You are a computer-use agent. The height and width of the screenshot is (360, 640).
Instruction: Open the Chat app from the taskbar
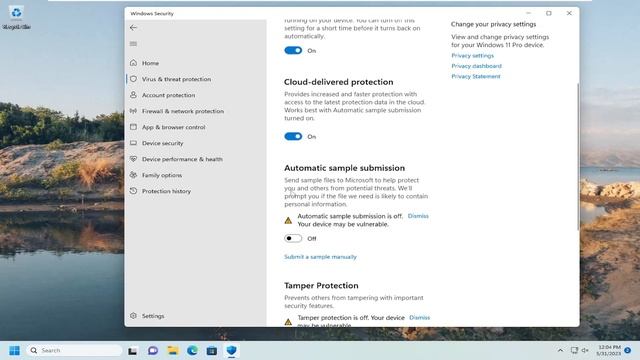pyautogui.click(x=153, y=351)
